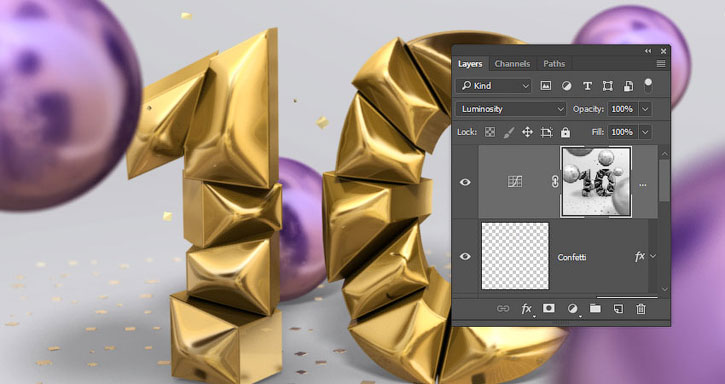725x384 pixels.
Task: Filter for pixel layers
Action: 546,86
